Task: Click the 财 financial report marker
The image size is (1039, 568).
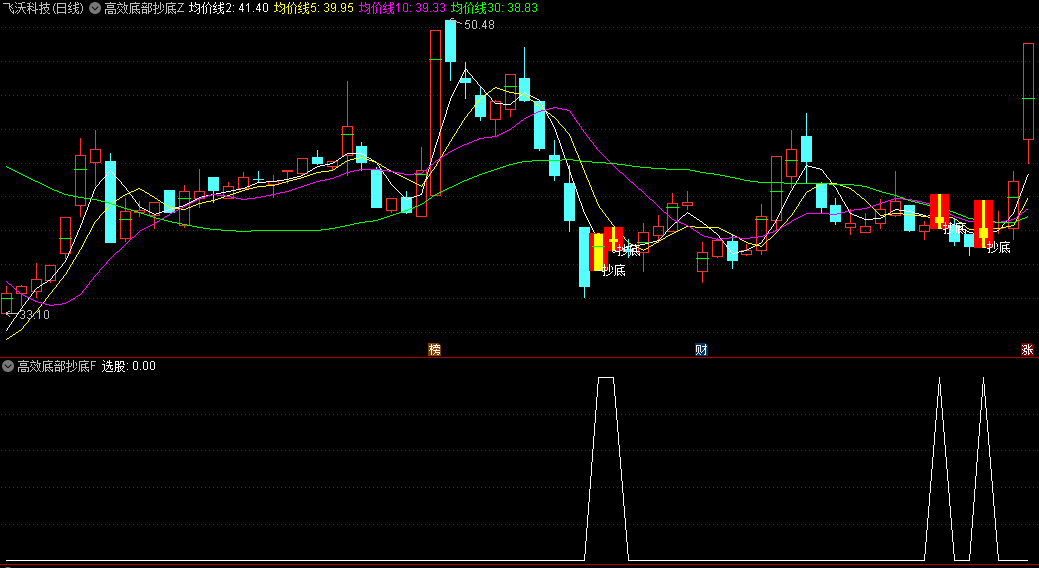Action: (x=702, y=349)
